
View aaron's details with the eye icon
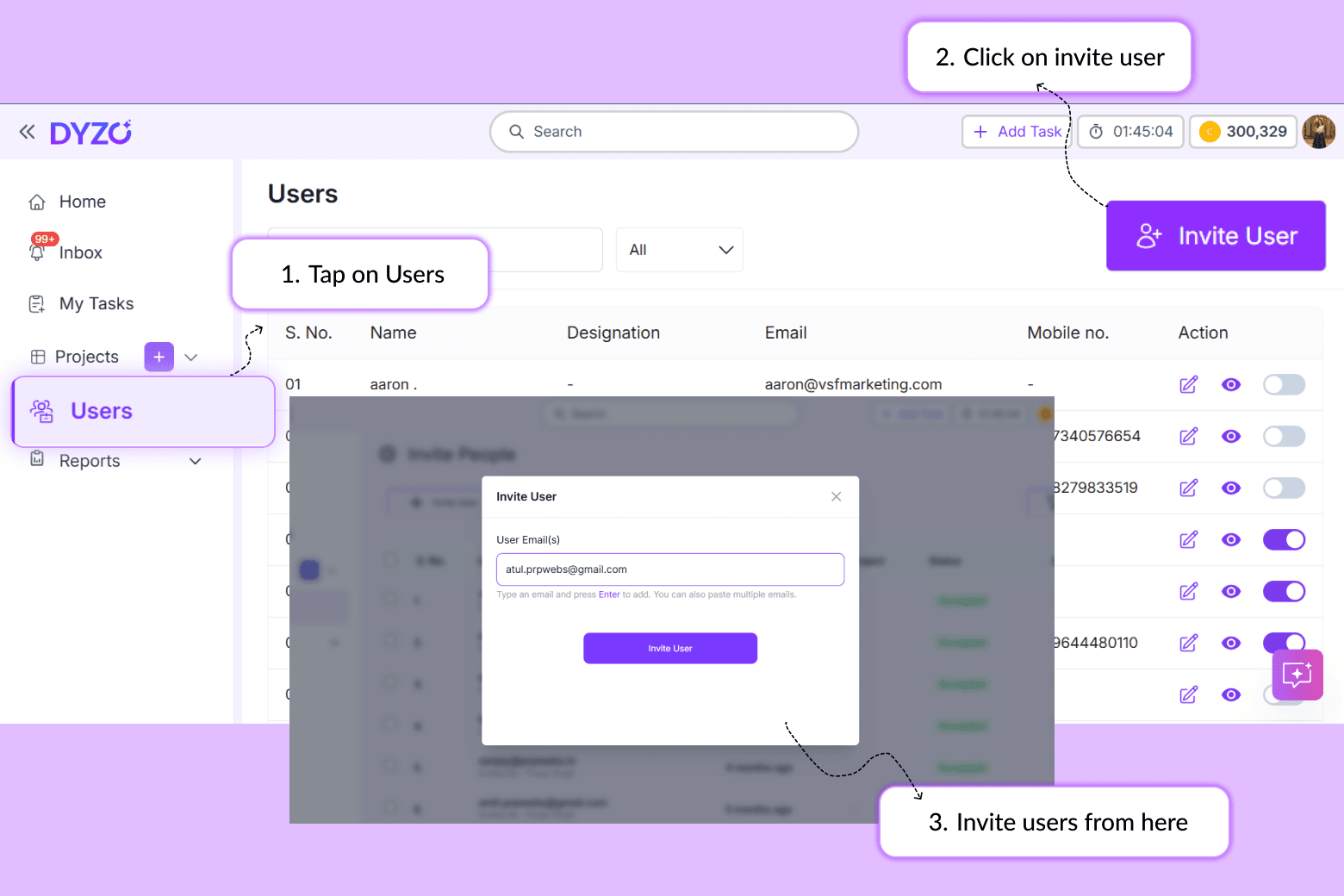point(1231,384)
